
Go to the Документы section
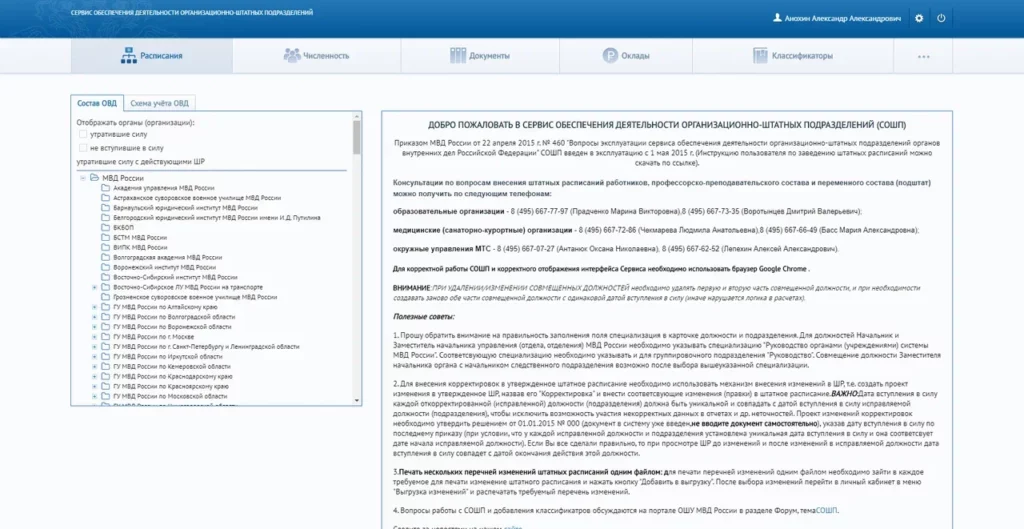tap(480, 56)
